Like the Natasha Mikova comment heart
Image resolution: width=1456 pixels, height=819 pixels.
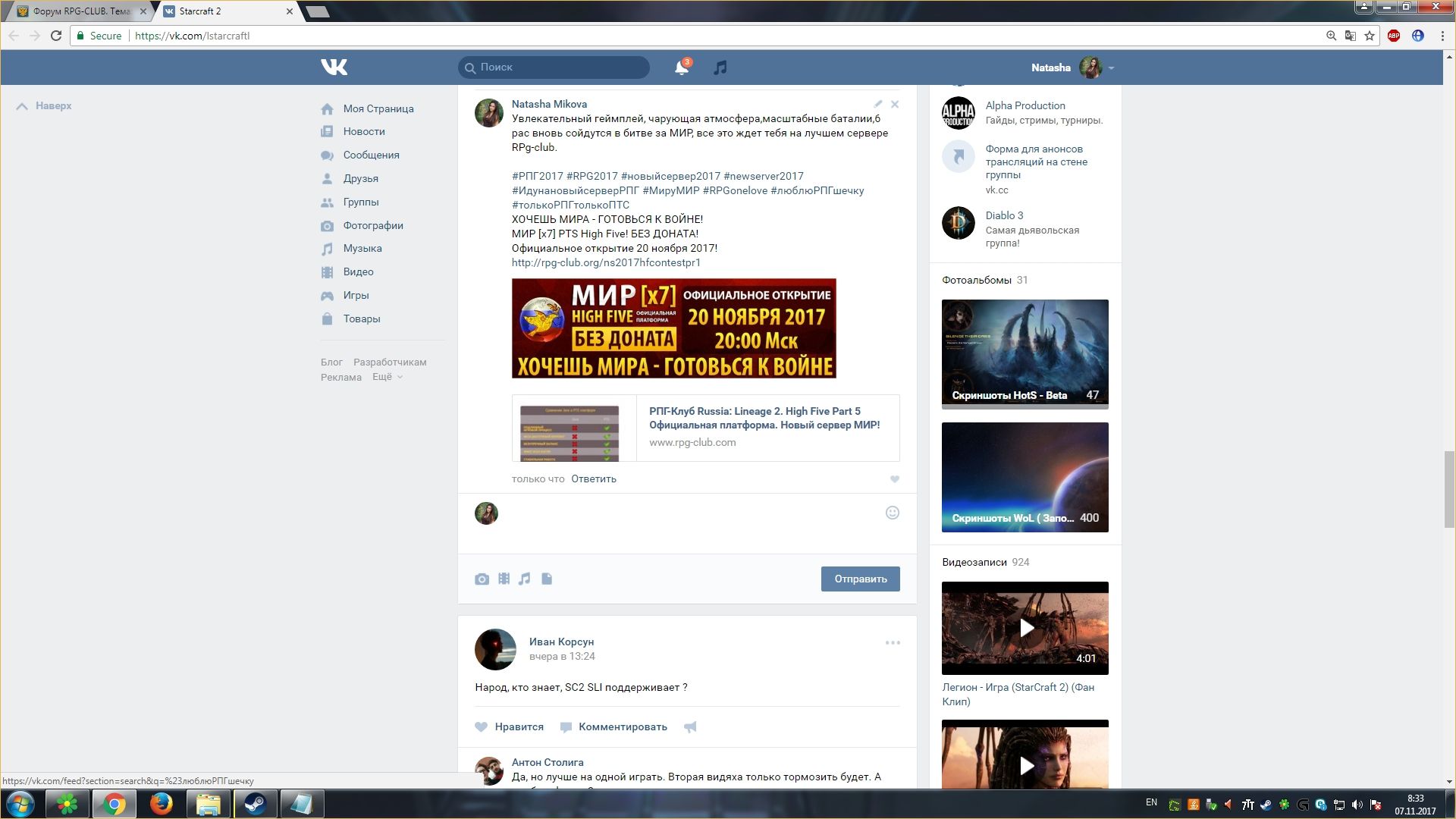(894, 479)
